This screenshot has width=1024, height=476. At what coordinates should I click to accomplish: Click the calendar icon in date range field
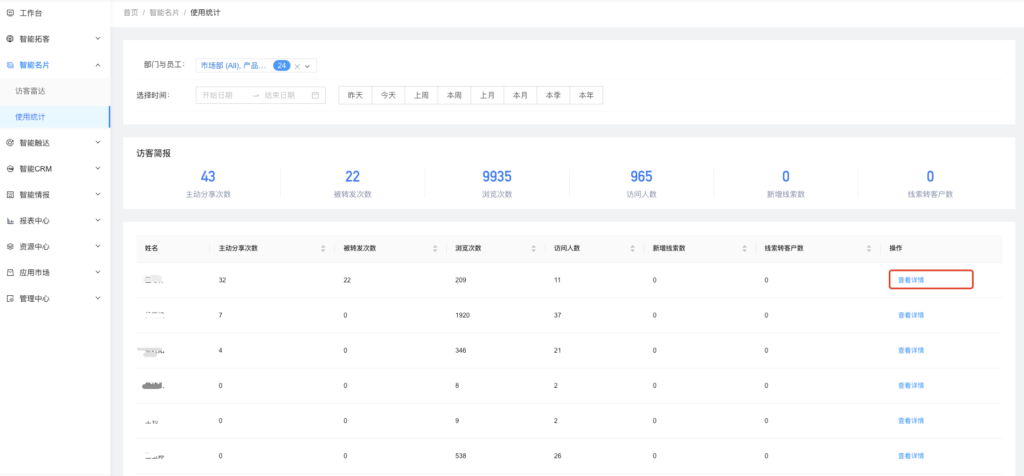coord(316,96)
